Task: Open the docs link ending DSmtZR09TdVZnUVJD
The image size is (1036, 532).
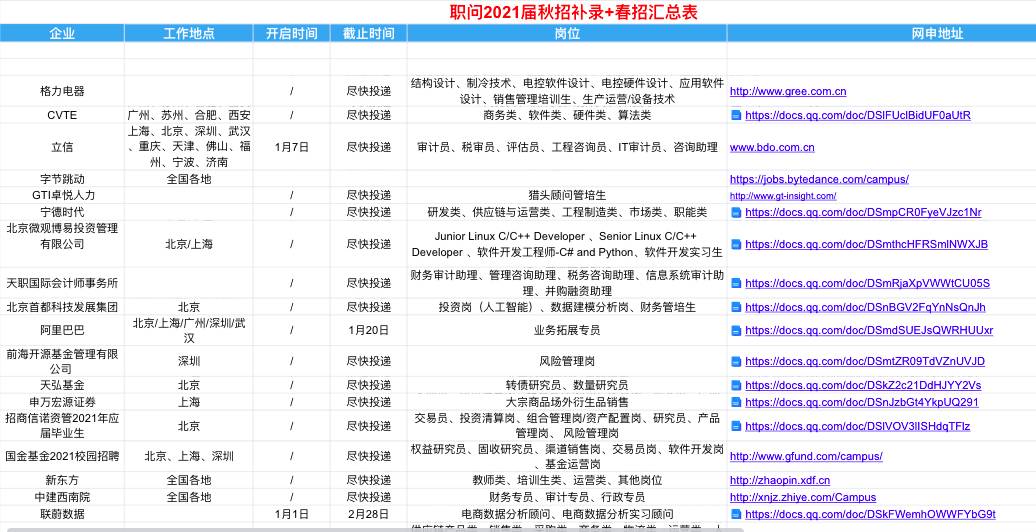Action: [865, 361]
